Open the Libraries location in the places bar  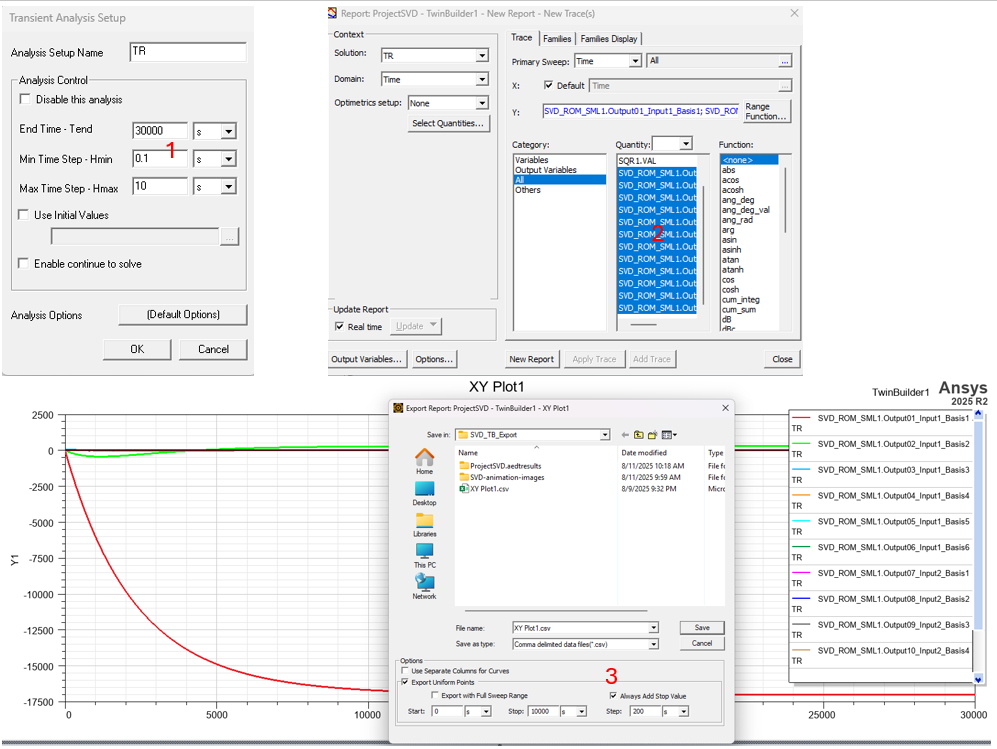click(x=424, y=525)
